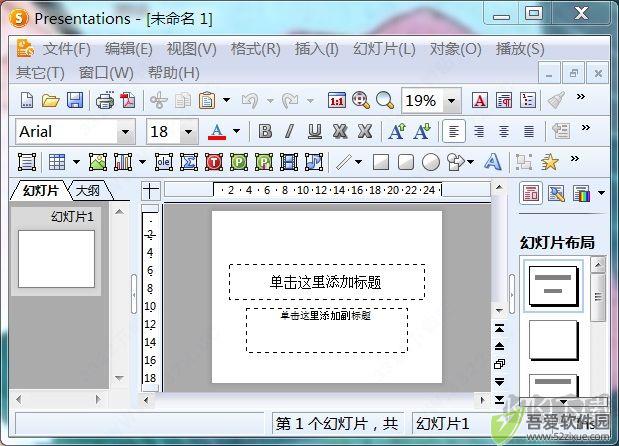Open the 文件(F) menu
This screenshot has width=619, height=446.
pyautogui.click(x=66, y=49)
